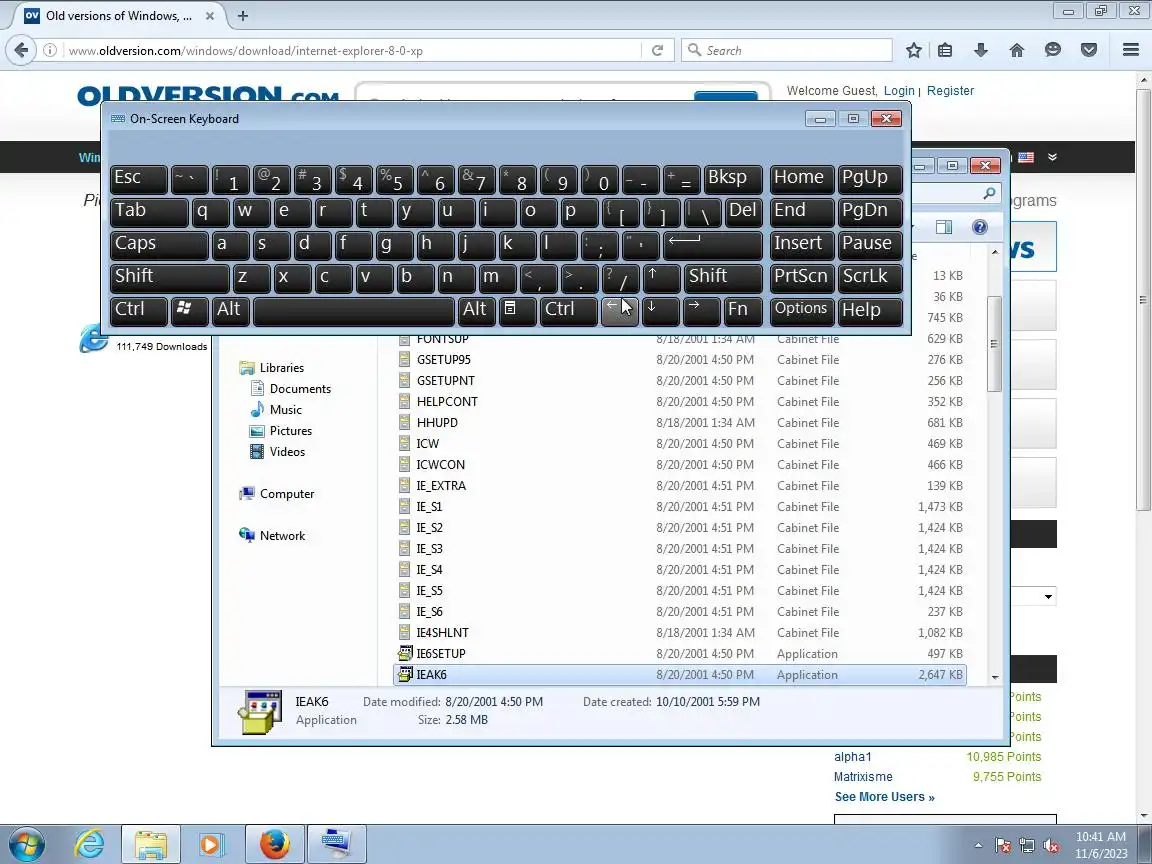Click the up arrow key on keyboard

(x=660, y=278)
